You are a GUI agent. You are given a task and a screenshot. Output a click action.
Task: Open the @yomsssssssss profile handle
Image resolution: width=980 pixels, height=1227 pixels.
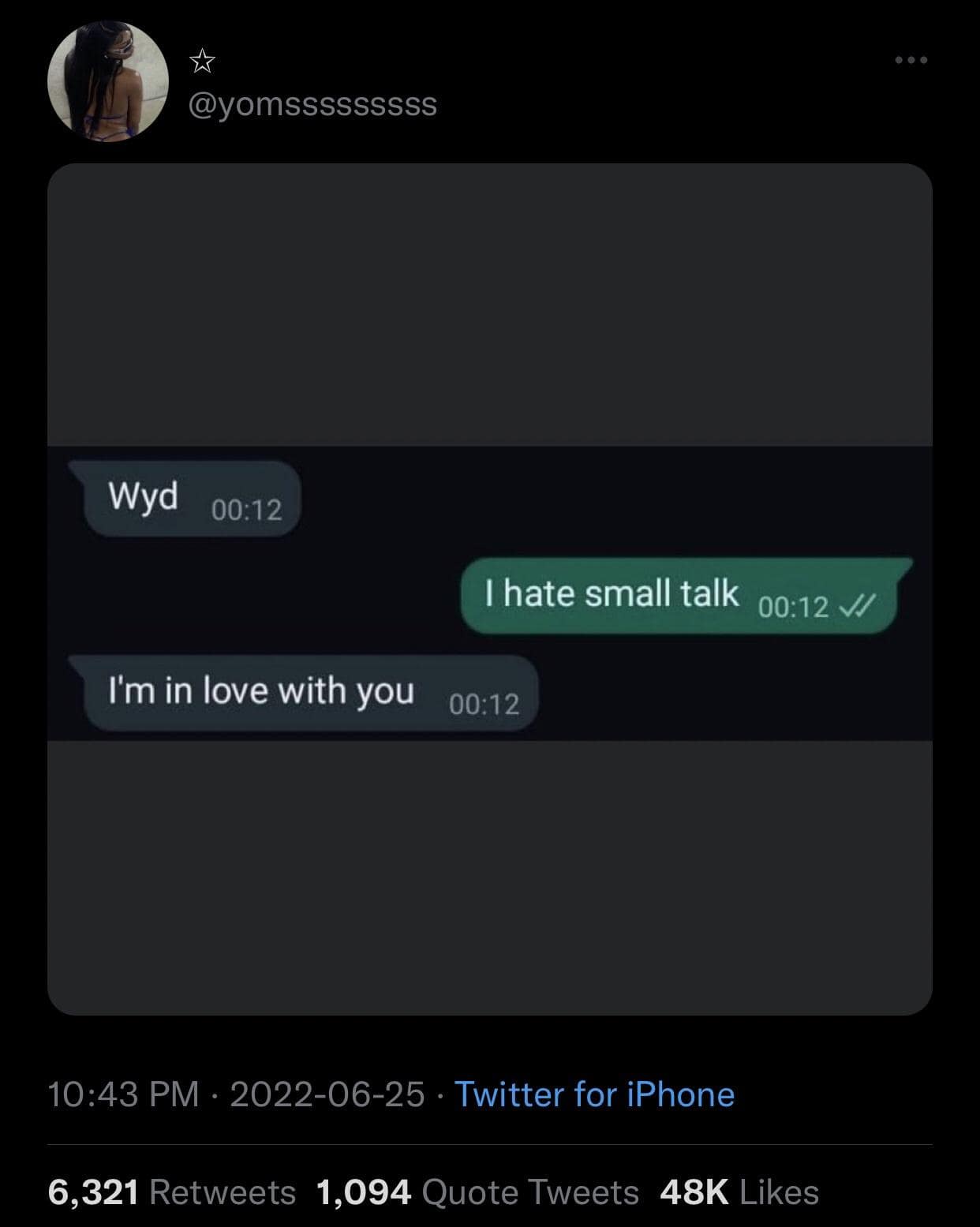tap(312, 104)
